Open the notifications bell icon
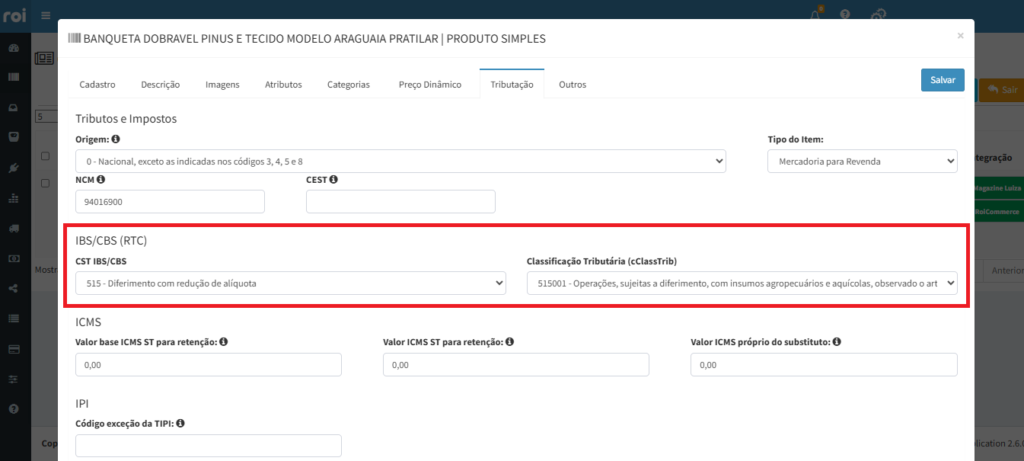 point(814,15)
